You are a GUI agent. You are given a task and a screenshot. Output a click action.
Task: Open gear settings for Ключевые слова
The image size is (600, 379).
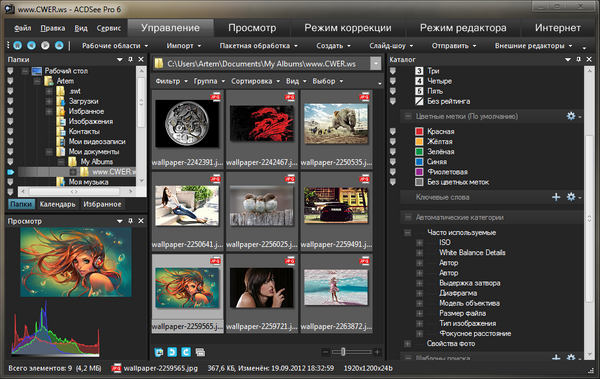pyautogui.click(x=571, y=197)
